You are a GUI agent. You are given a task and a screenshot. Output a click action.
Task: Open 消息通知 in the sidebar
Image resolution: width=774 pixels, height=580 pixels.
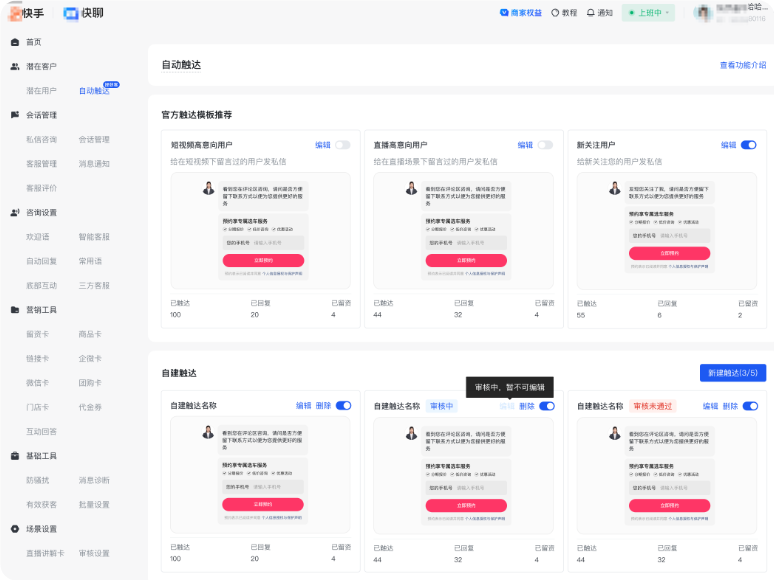[x=94, y=163]
